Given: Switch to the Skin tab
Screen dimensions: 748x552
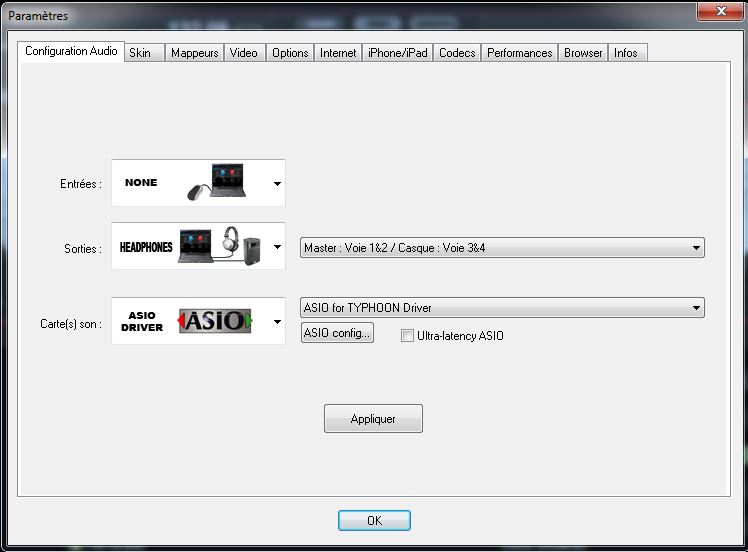Looking at the screenshot, I should [145, 52].
